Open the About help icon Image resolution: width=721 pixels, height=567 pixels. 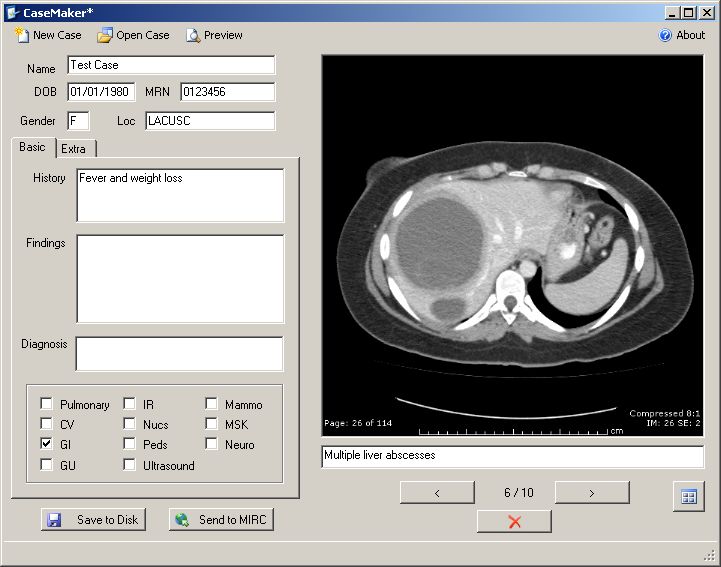pyautogui.click(x=665, y=35)
